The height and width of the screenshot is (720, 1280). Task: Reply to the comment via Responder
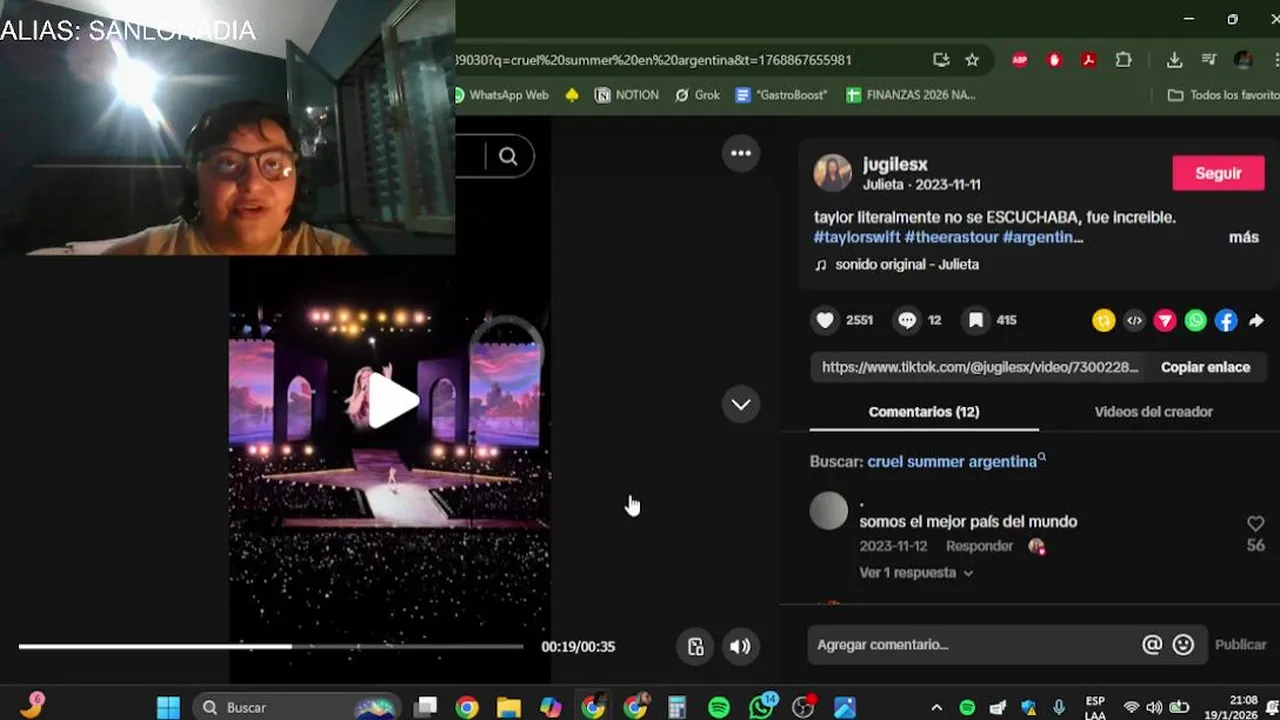pos(979,546)
